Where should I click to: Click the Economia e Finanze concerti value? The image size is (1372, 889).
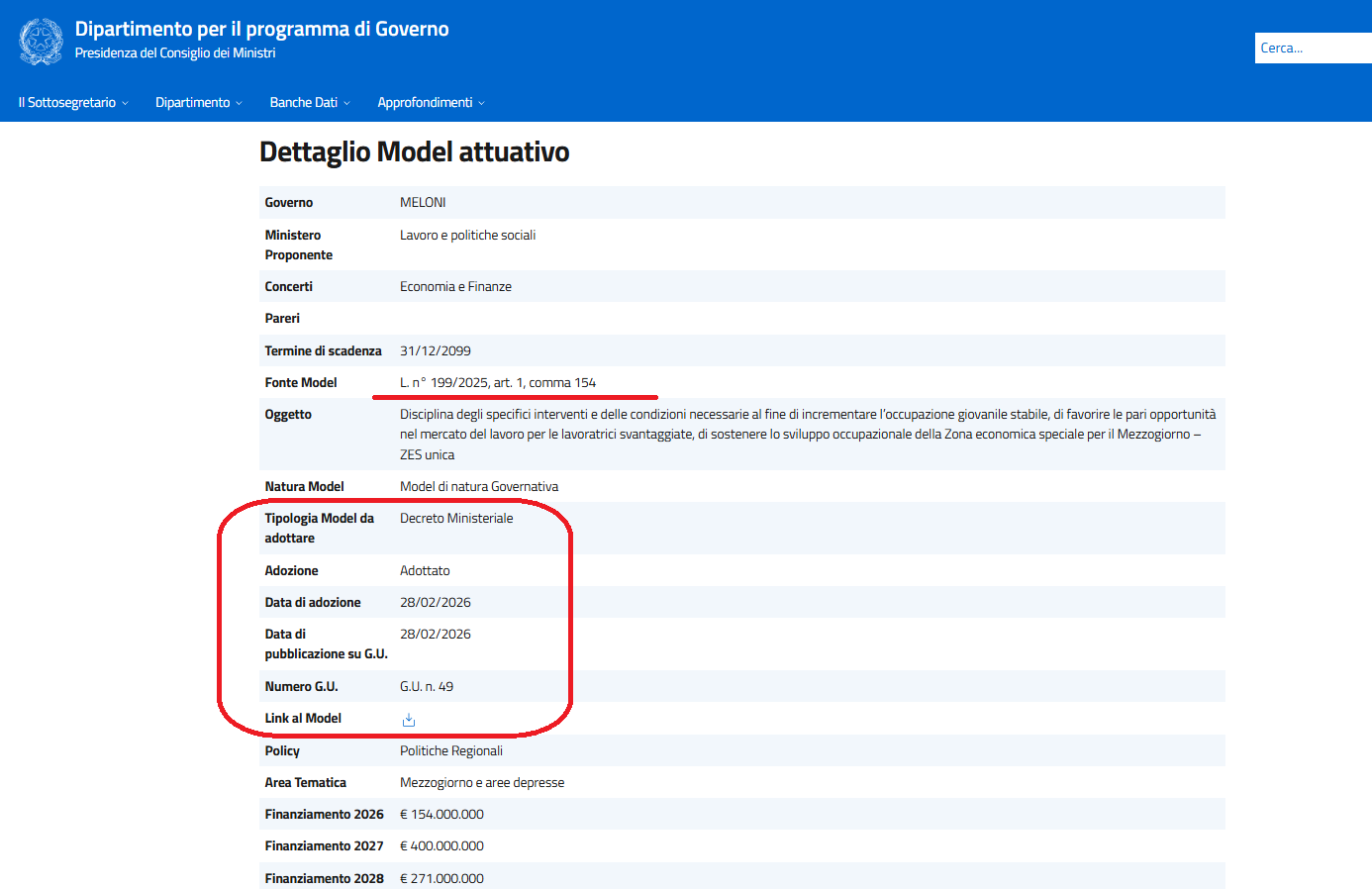[x=455, y=287]
